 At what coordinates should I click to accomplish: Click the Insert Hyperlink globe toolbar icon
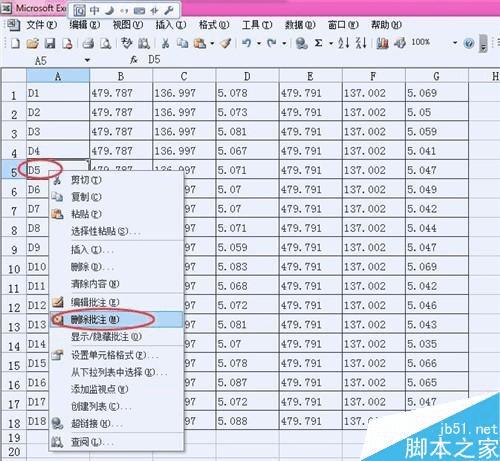(301, 43)
